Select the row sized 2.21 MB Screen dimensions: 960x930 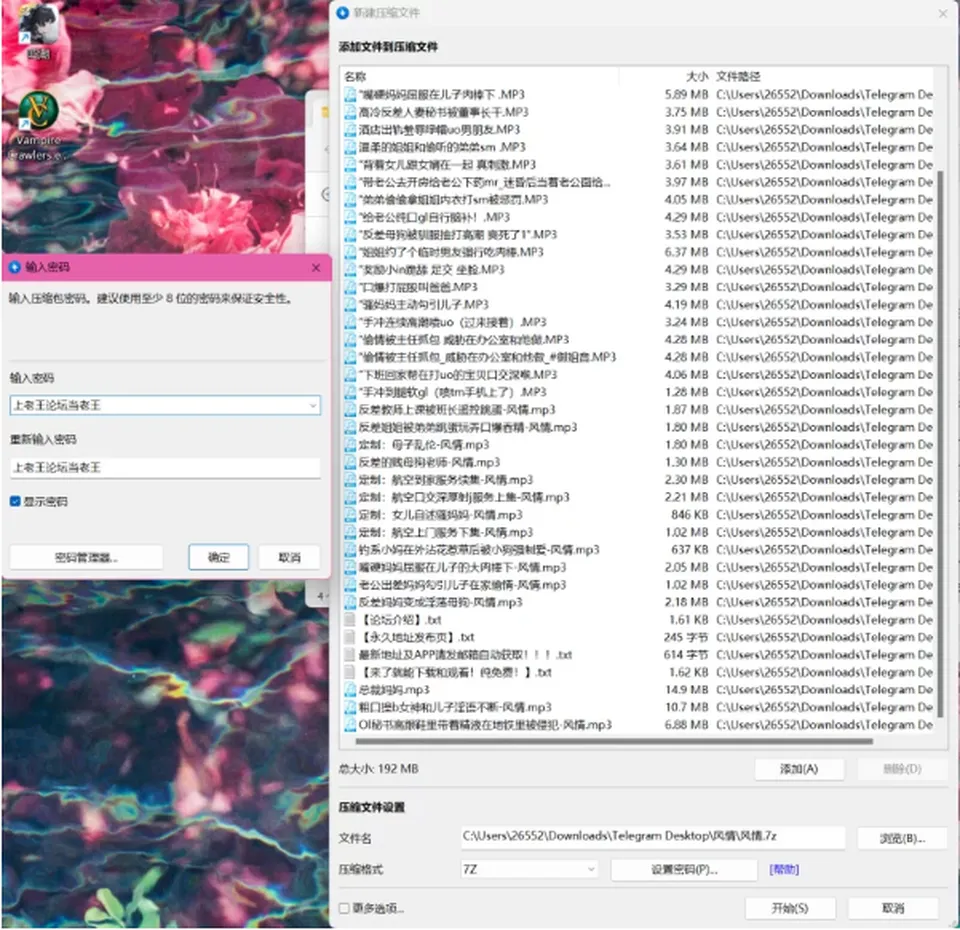tap(638, 497)
